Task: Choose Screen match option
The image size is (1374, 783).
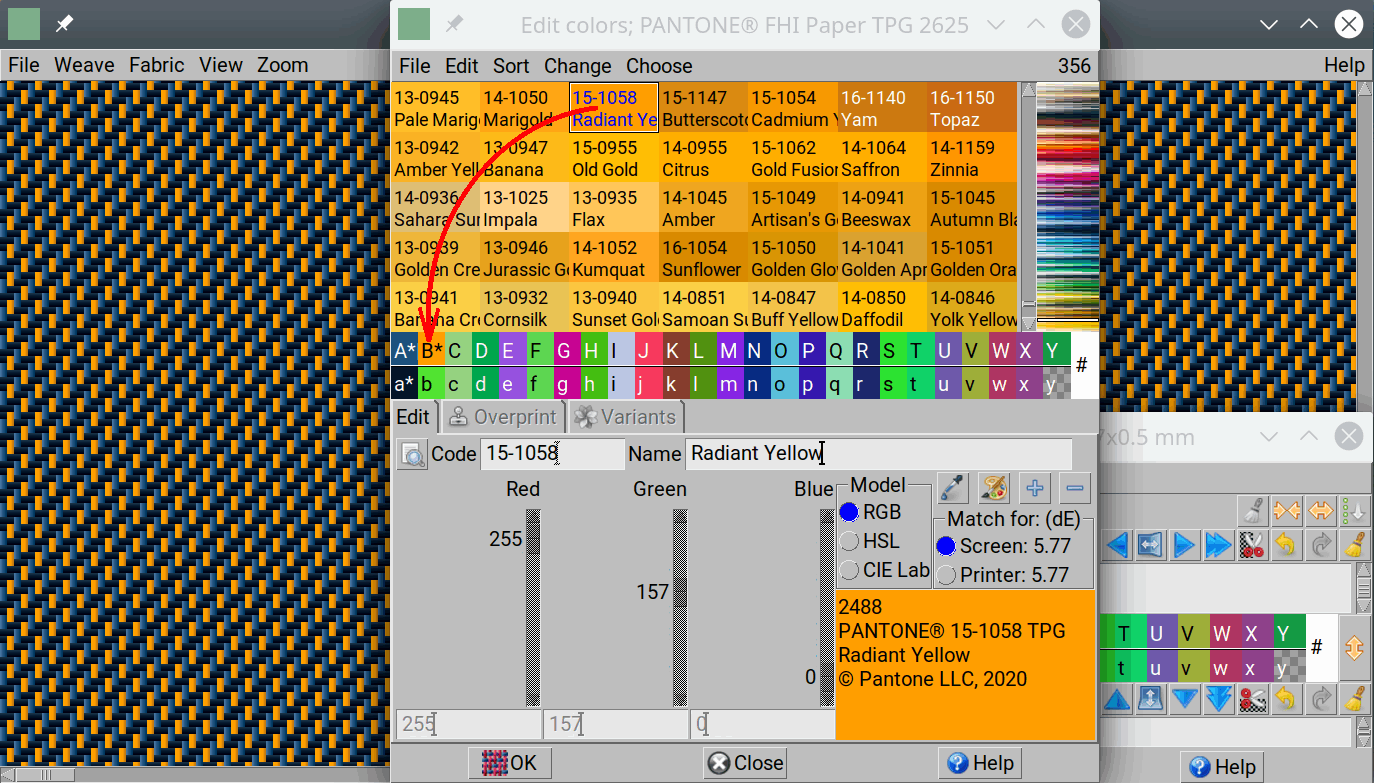Action: click(x=1004, y=546)
